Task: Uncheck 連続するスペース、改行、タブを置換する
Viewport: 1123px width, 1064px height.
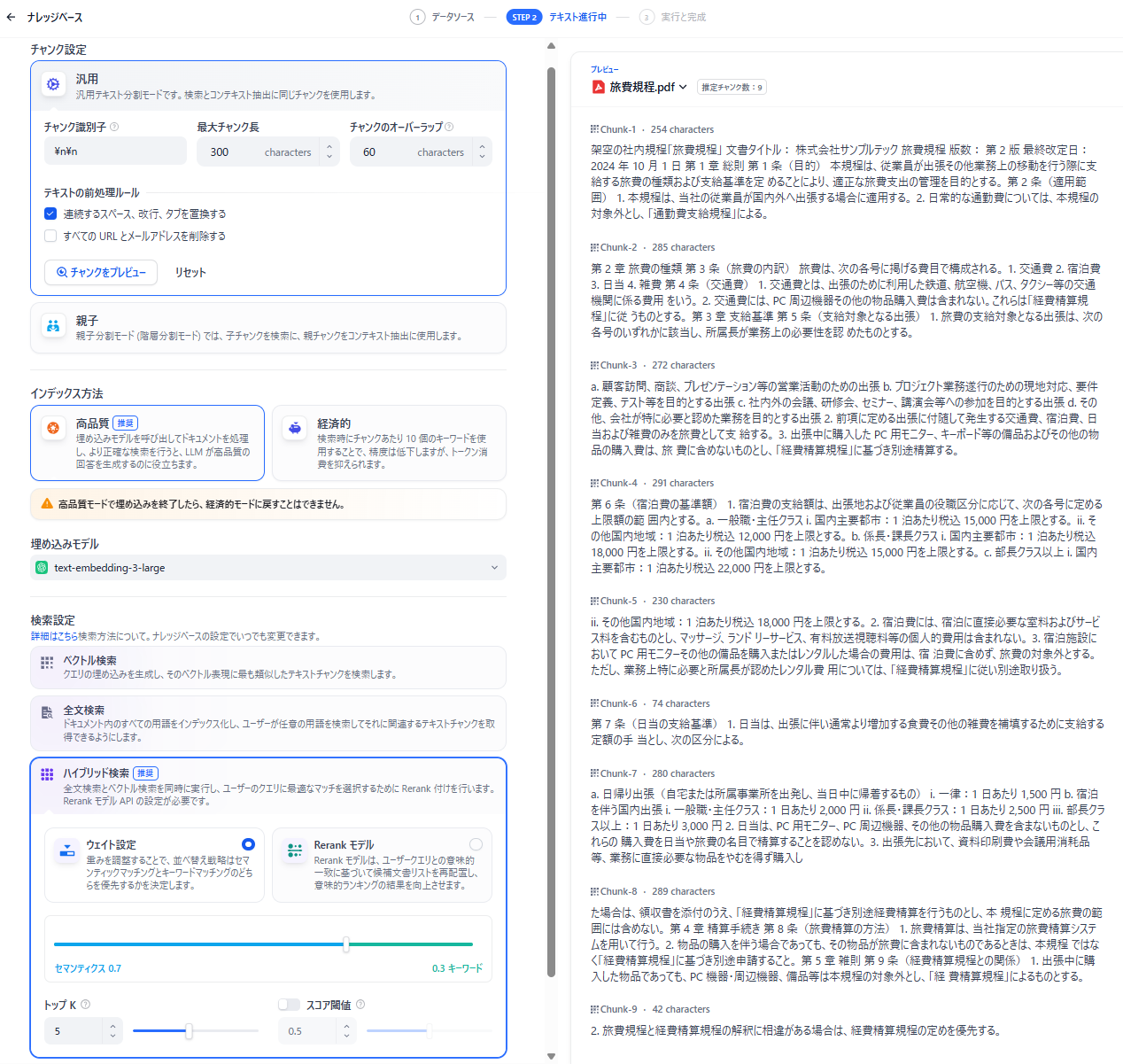Action: [x=50, y=214]
